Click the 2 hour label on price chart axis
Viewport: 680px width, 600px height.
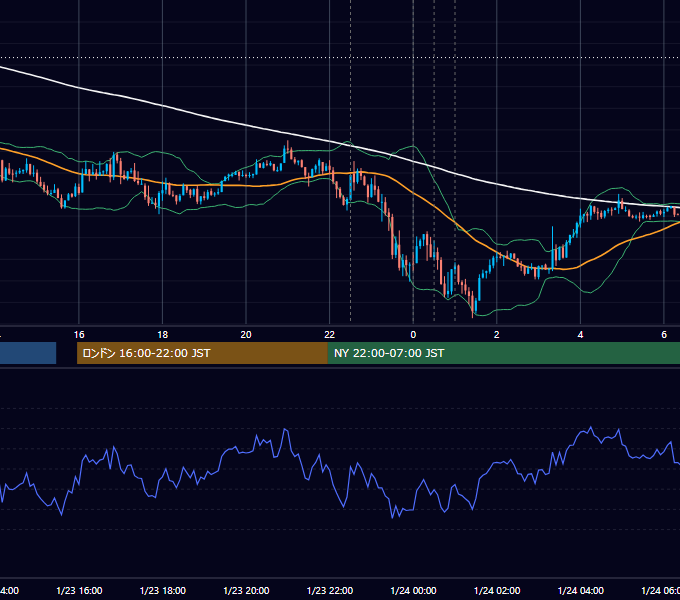[x=497, y=335]
